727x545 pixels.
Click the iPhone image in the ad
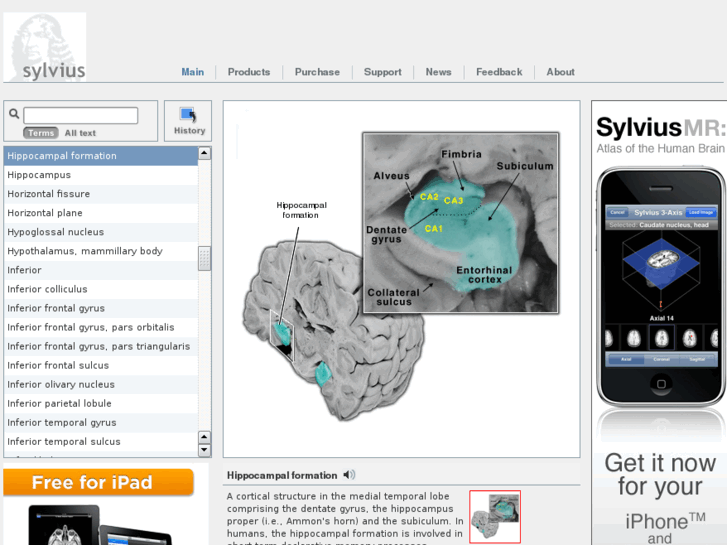(661, 287)
